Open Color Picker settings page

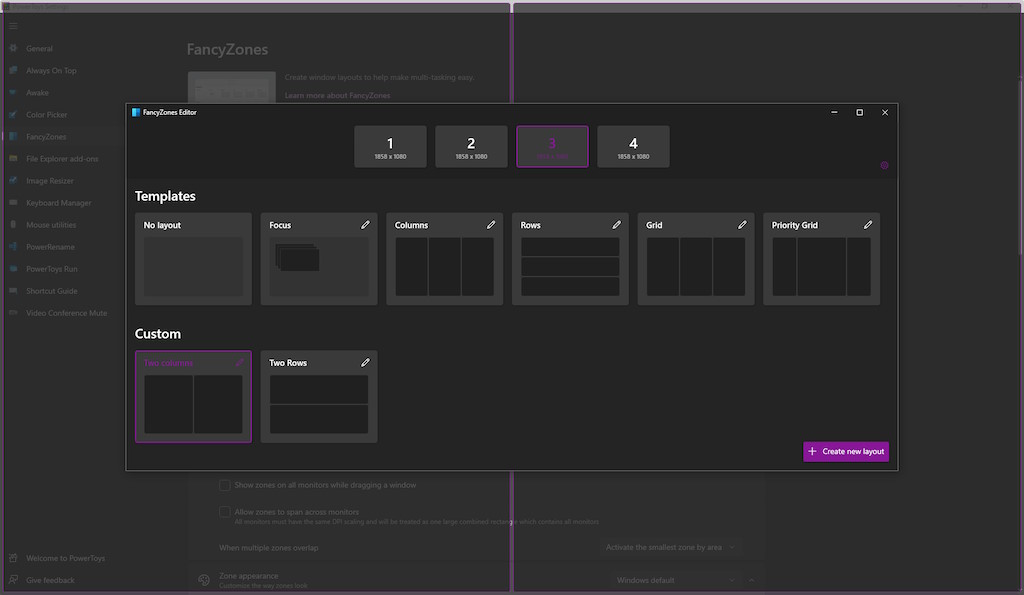coord(46,115)
